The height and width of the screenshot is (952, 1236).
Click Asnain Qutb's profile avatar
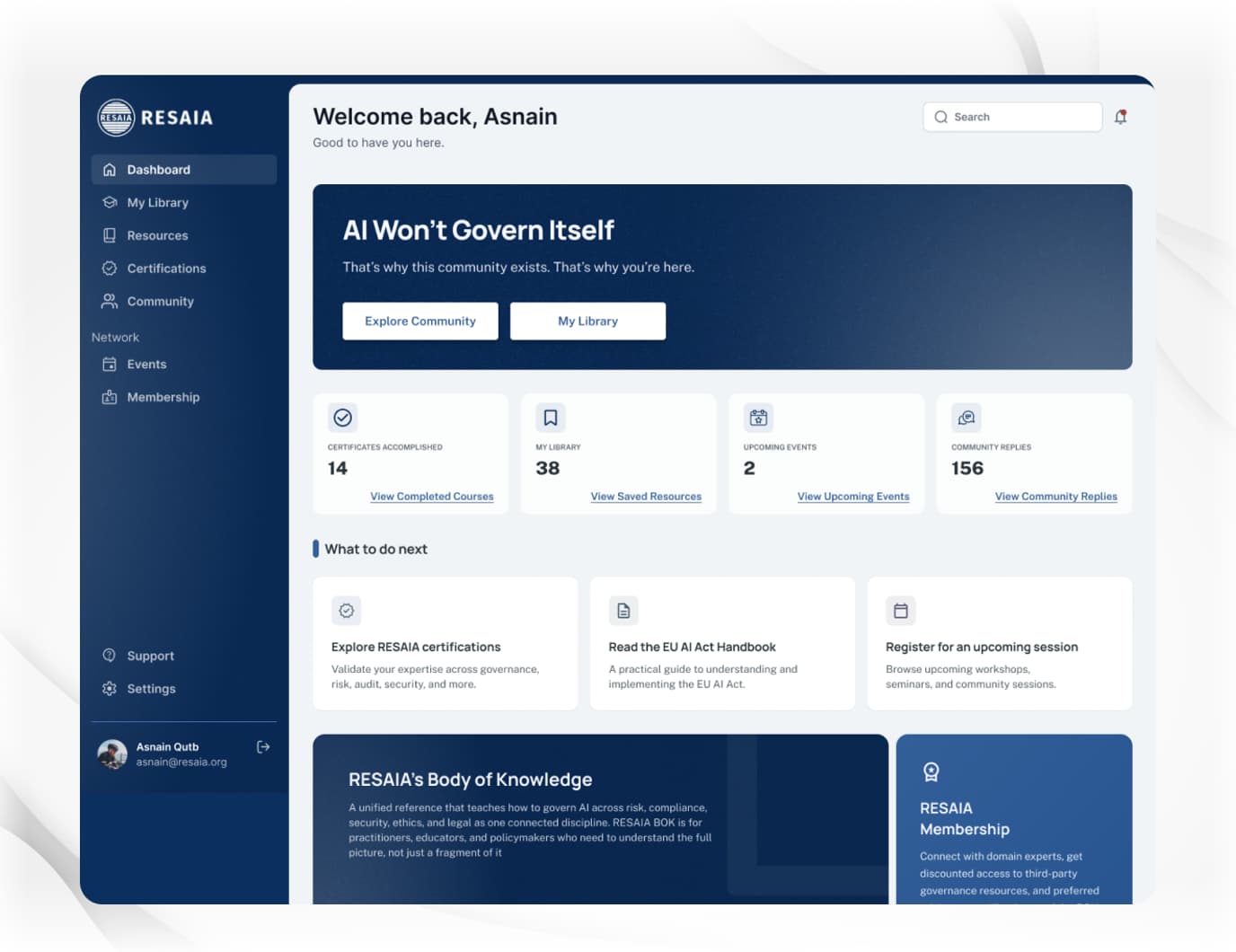[x=112, y=754]
